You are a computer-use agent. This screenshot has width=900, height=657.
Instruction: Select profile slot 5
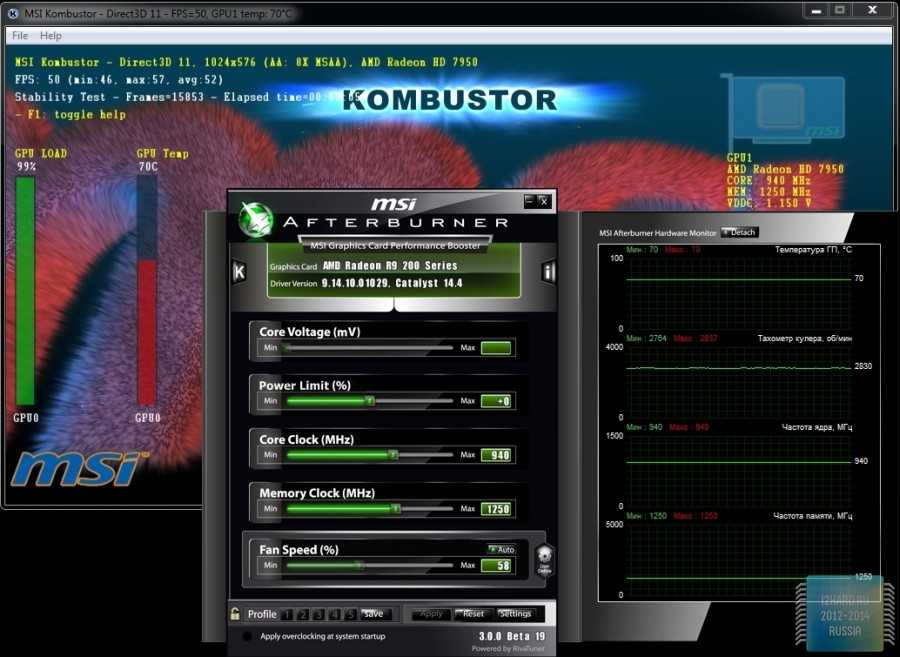click(351, 614)
